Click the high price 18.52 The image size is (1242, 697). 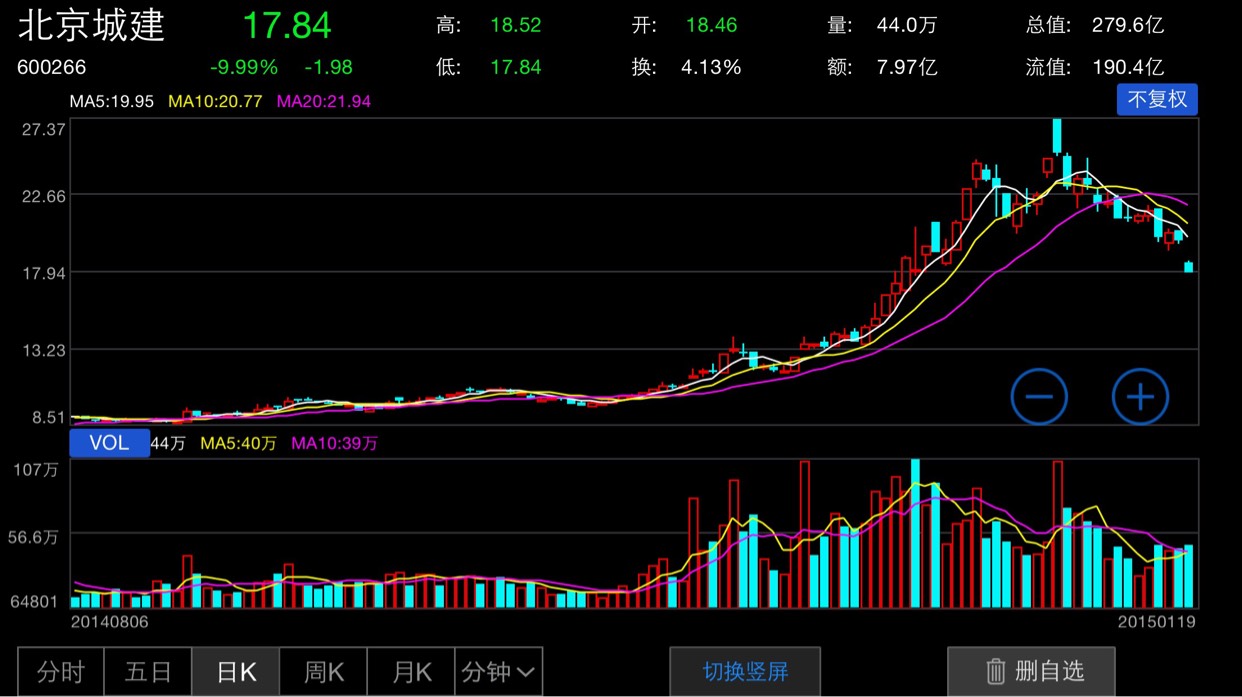click(x=516, y=25)
